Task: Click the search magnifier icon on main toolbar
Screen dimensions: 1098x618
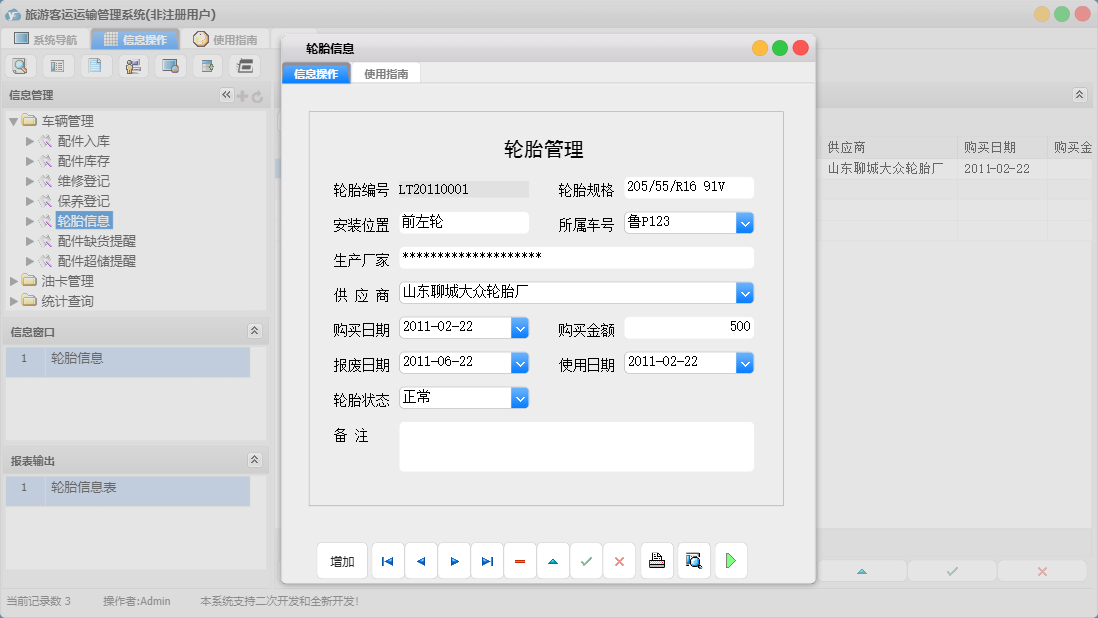Action: (x=20, y=65)
